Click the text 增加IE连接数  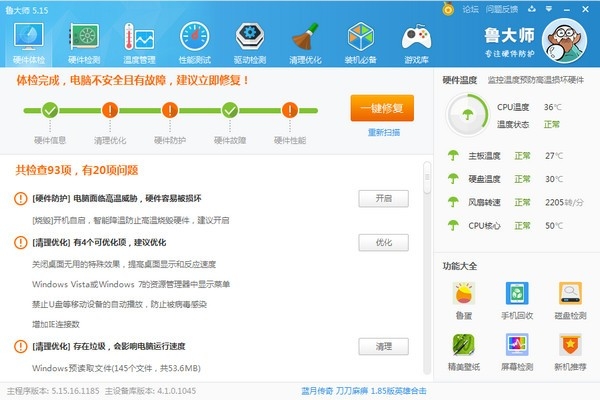point(56,324)
